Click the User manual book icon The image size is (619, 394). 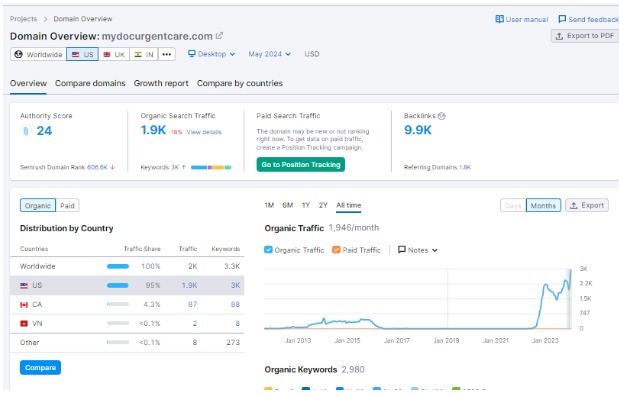pyautogui.click(x=499, y=19)
